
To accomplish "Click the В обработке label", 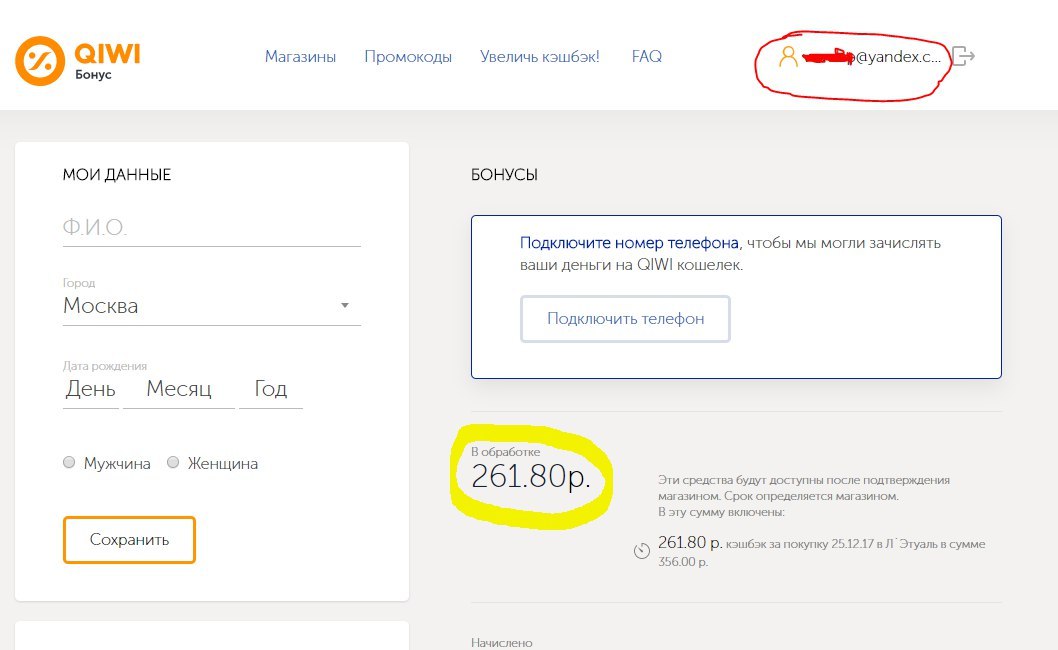I will click(x=505, y=452).
